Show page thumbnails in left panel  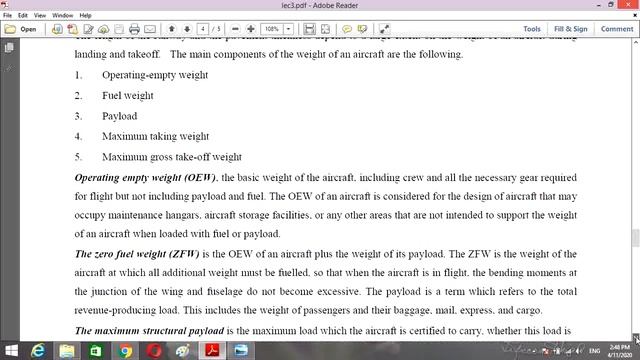[x=9, y=48]
